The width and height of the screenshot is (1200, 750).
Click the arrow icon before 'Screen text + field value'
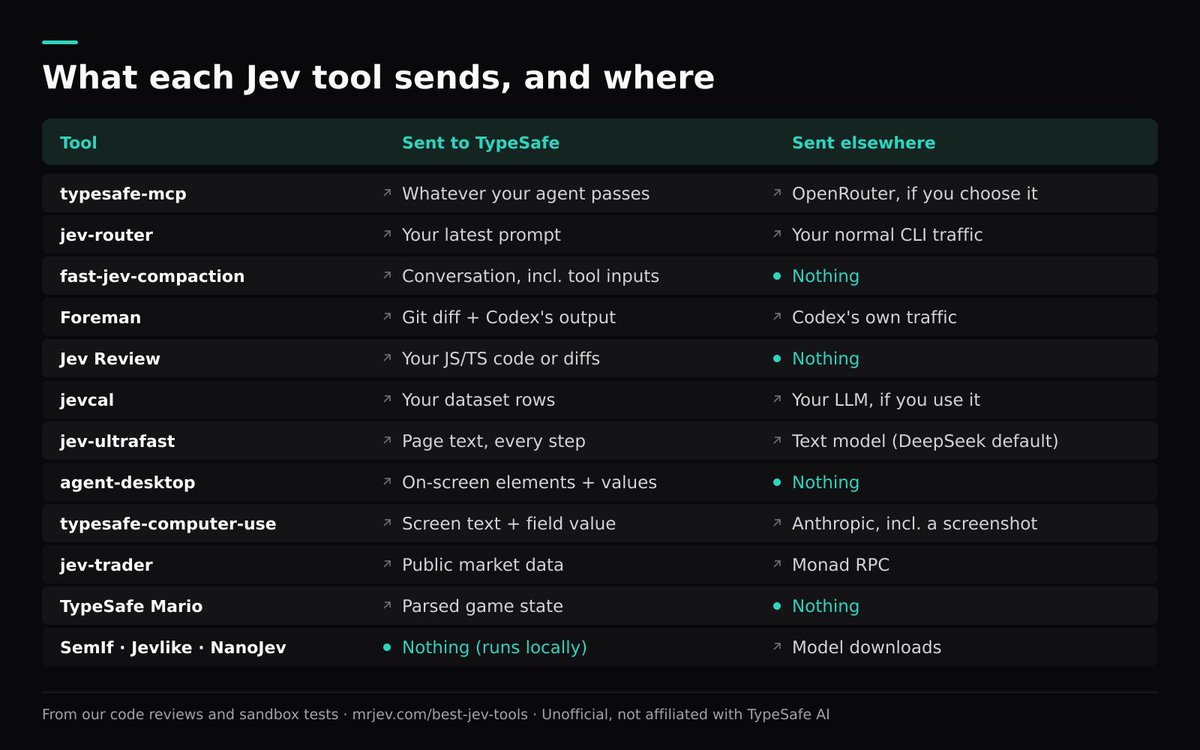point(387,523)
